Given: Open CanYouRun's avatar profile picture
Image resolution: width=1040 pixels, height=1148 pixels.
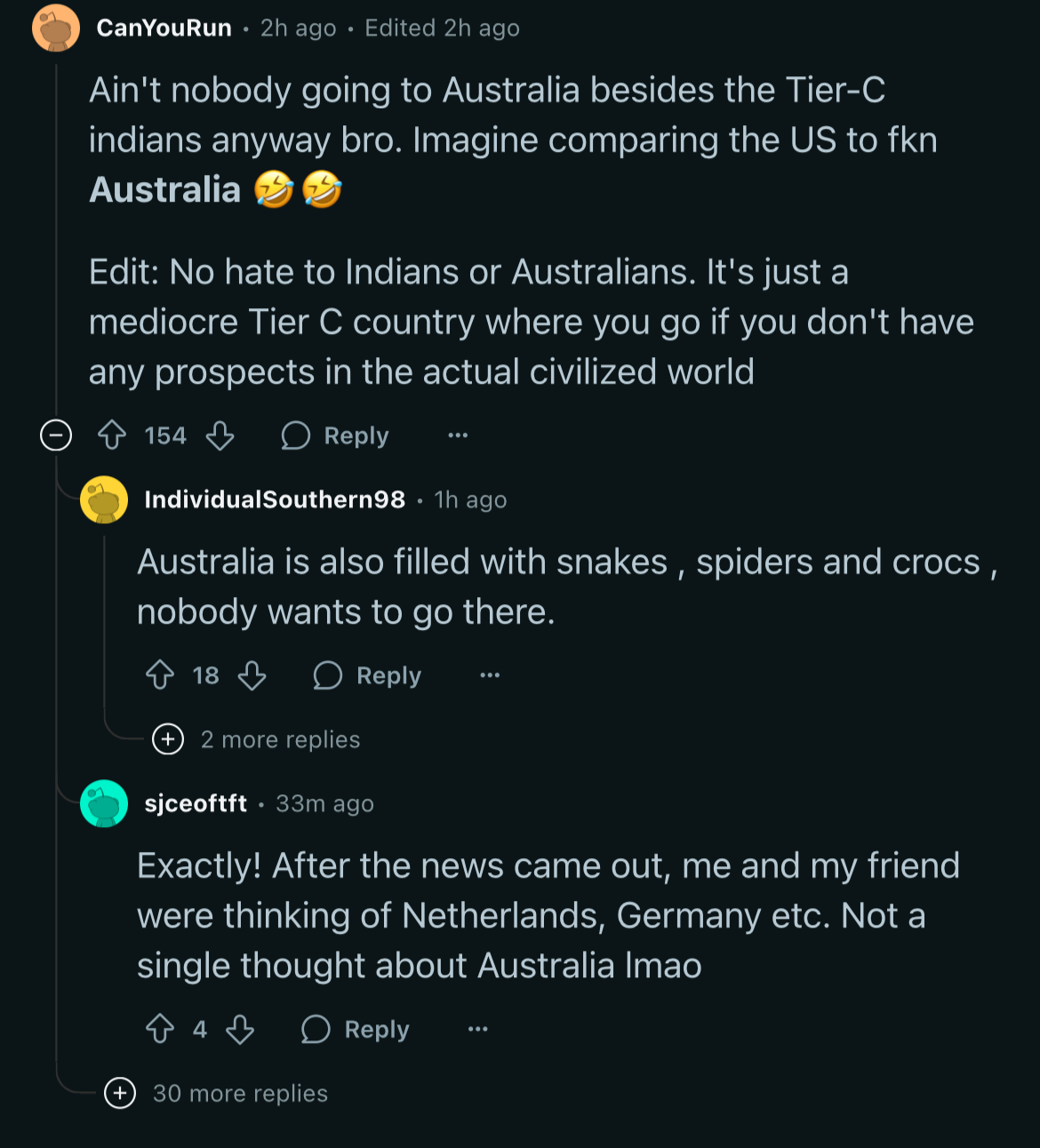Looking at the screenshot, I should point(56,28).
